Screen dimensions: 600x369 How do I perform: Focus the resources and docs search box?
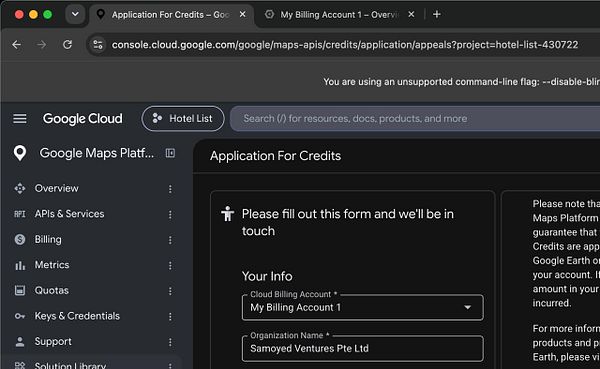[415, 119]
